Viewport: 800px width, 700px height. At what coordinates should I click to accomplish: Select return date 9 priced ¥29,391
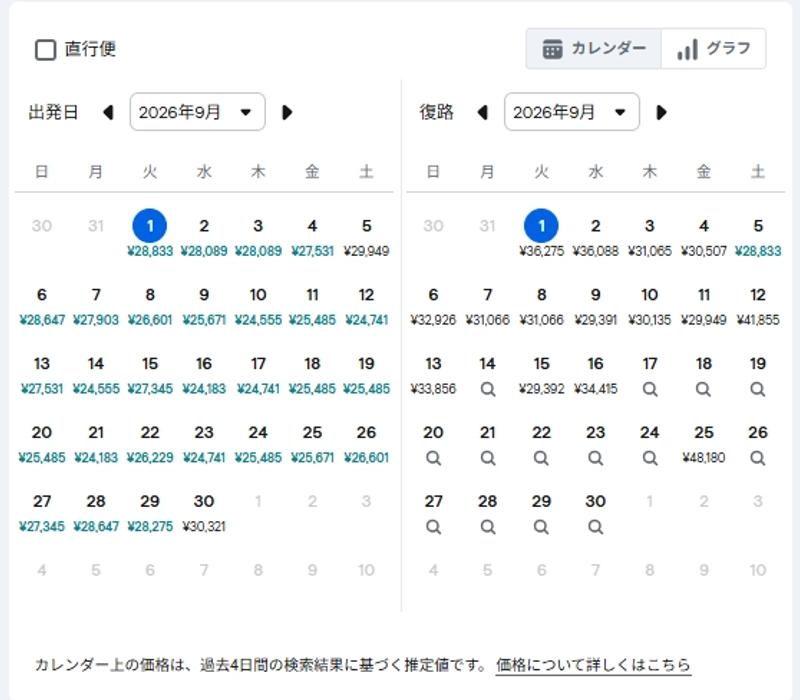pos(596,305)
